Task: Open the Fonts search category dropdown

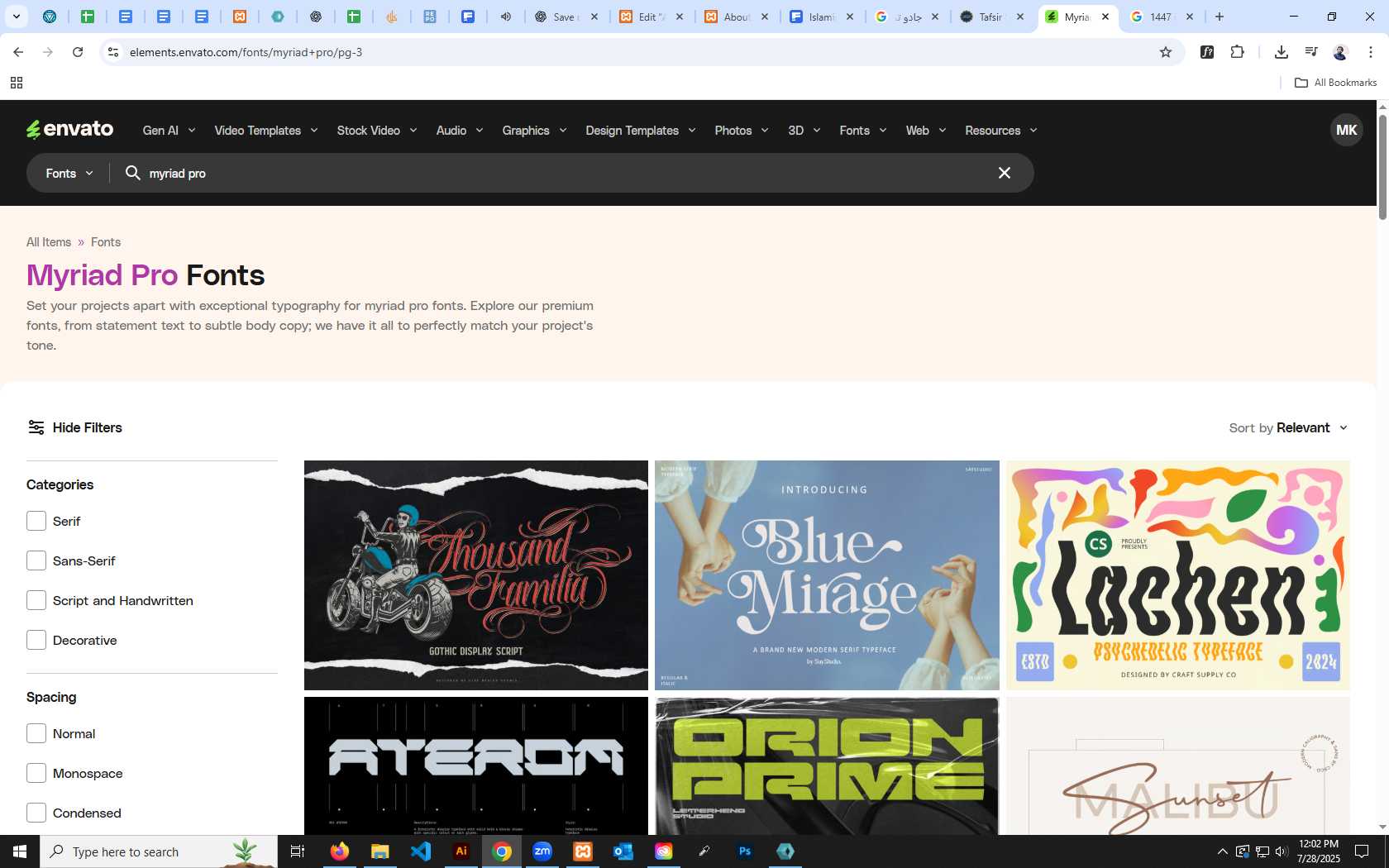Action: pyautogui.click(x=69, y=173)
